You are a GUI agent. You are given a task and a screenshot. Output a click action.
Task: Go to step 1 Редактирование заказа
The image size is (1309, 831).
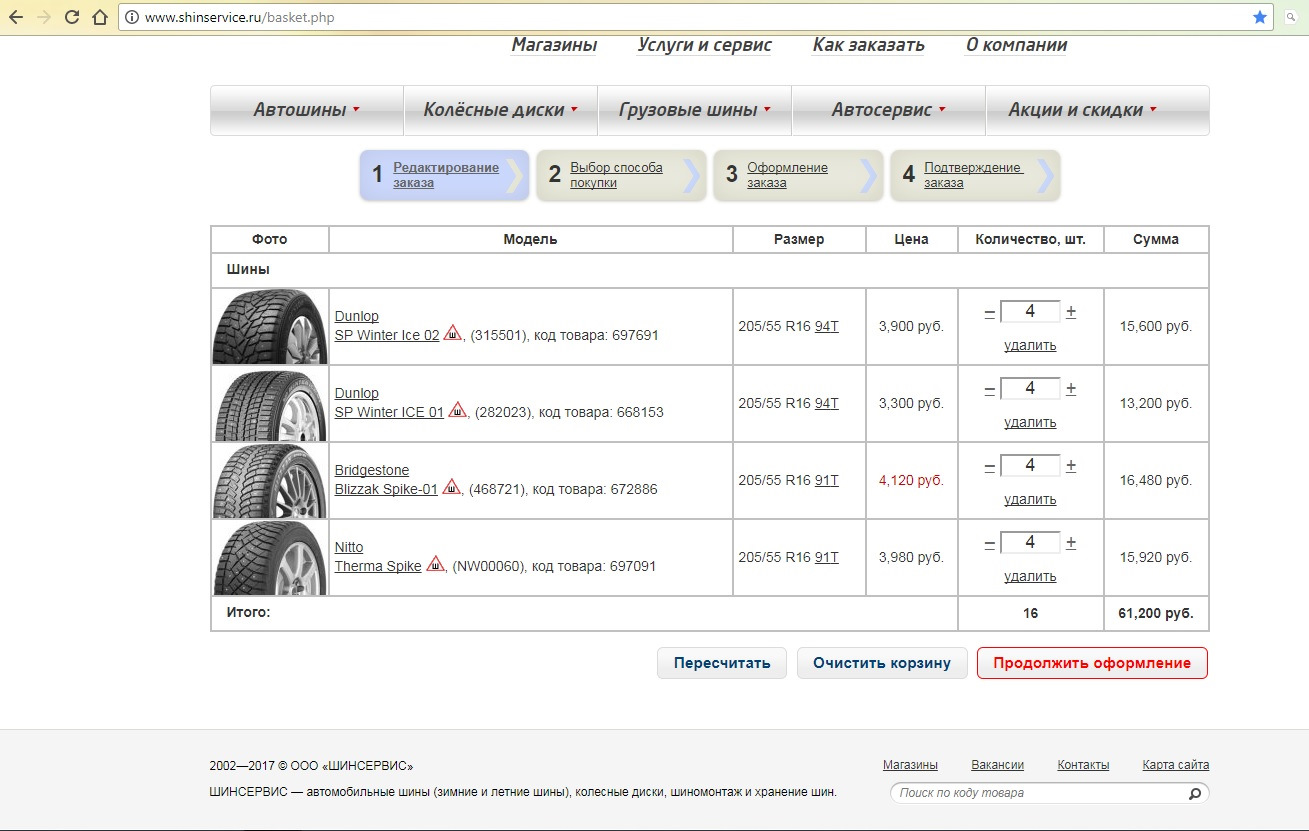pyautogui.click(x=446, y=175)
